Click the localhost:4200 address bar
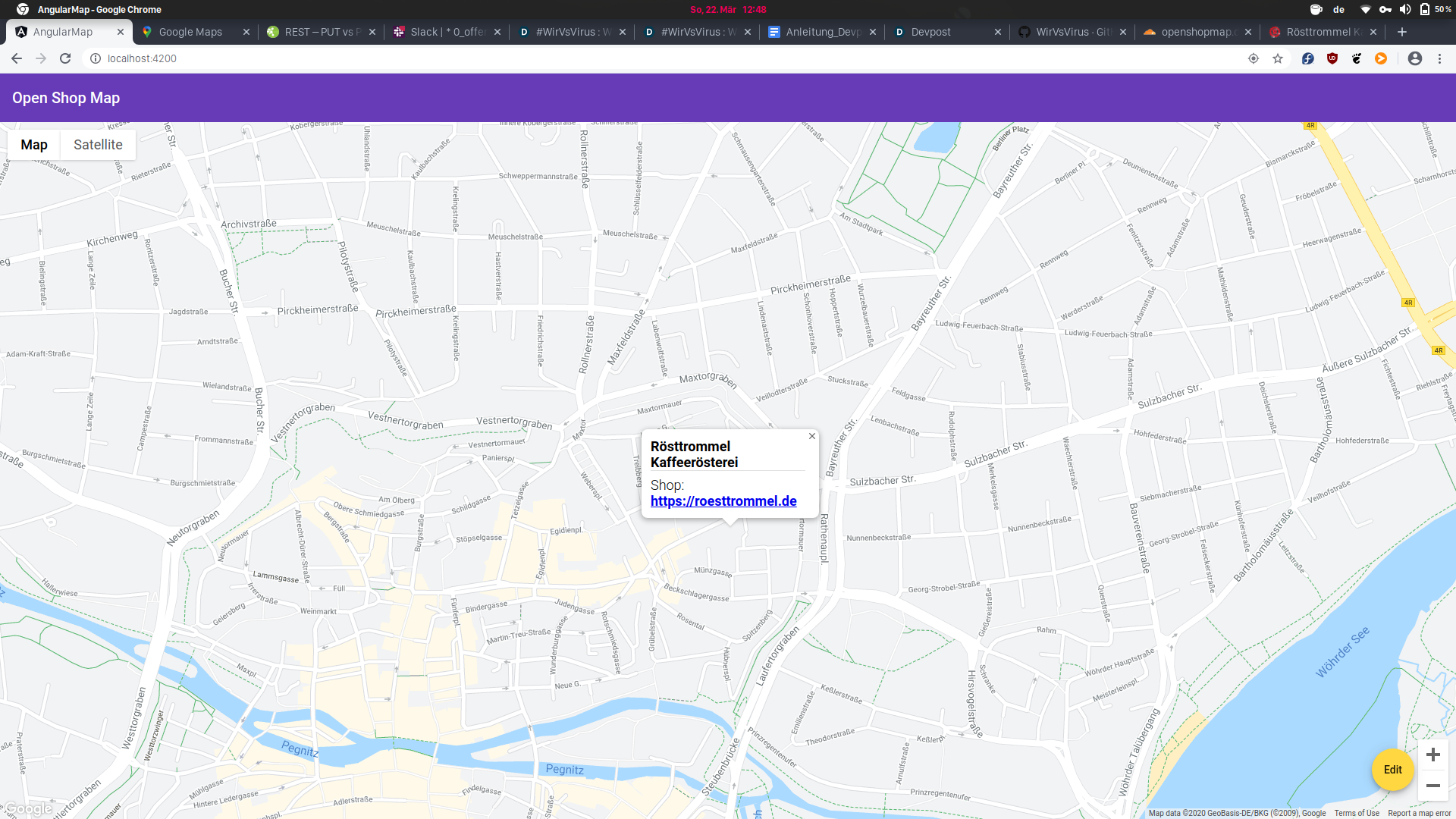The image size is (1456, 819). [142, 58]
